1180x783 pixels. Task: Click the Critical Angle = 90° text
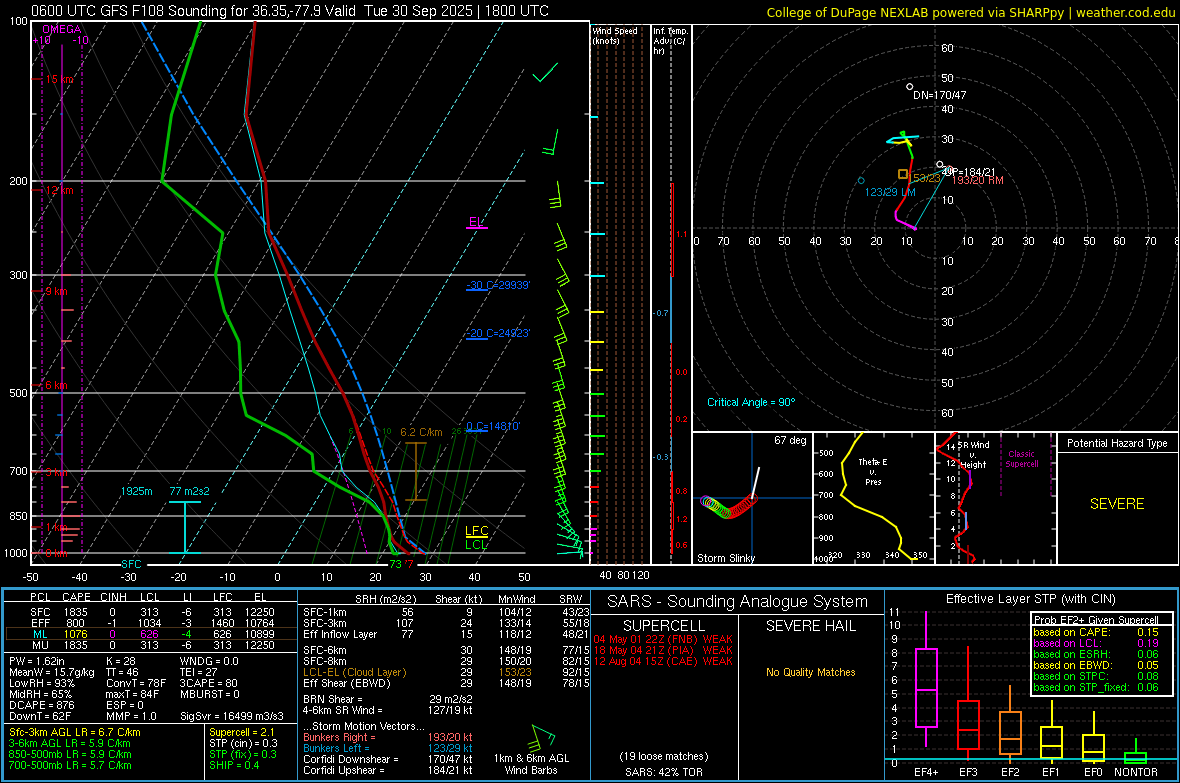[x=750, y=402]
